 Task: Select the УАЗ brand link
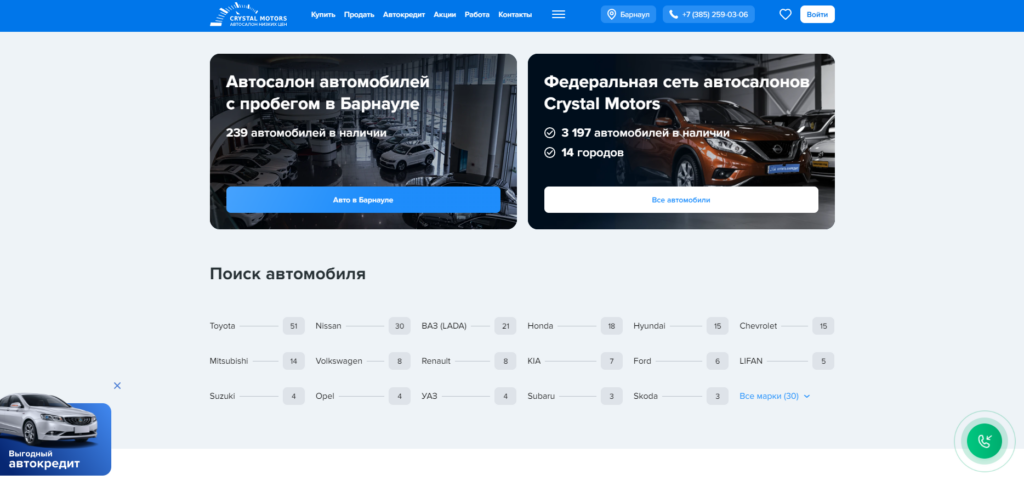[430, 396]
